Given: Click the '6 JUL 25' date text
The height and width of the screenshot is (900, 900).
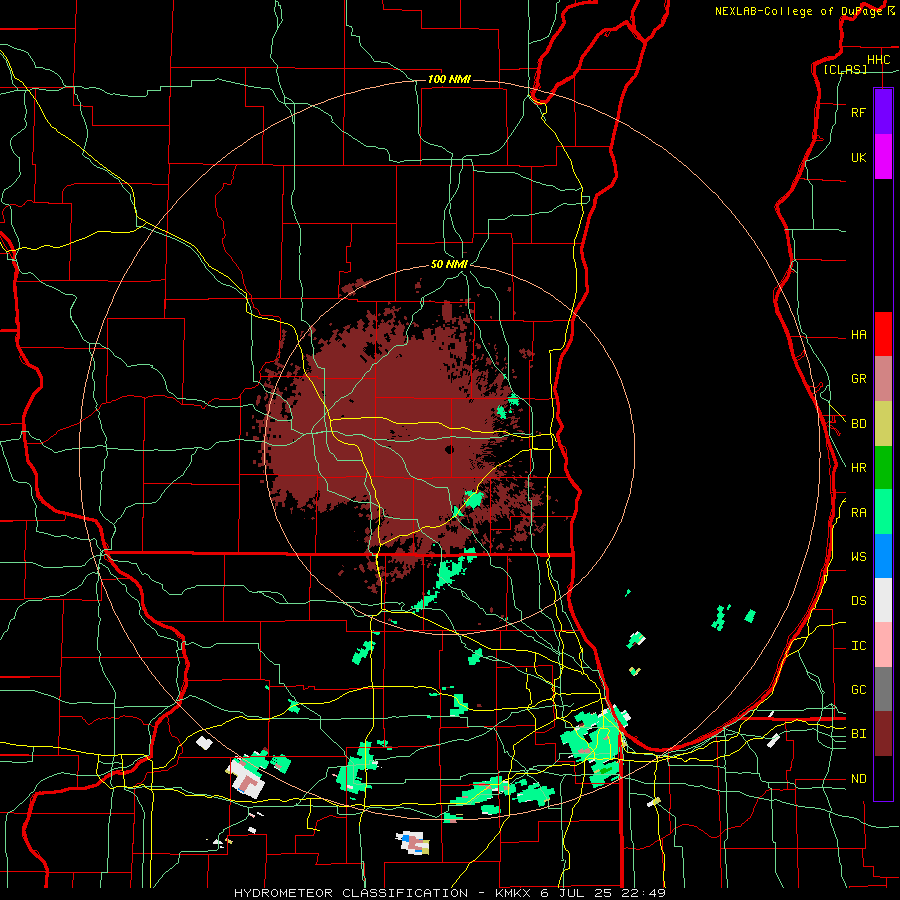Looking at the screenshot, I should (x=579, y=893).
